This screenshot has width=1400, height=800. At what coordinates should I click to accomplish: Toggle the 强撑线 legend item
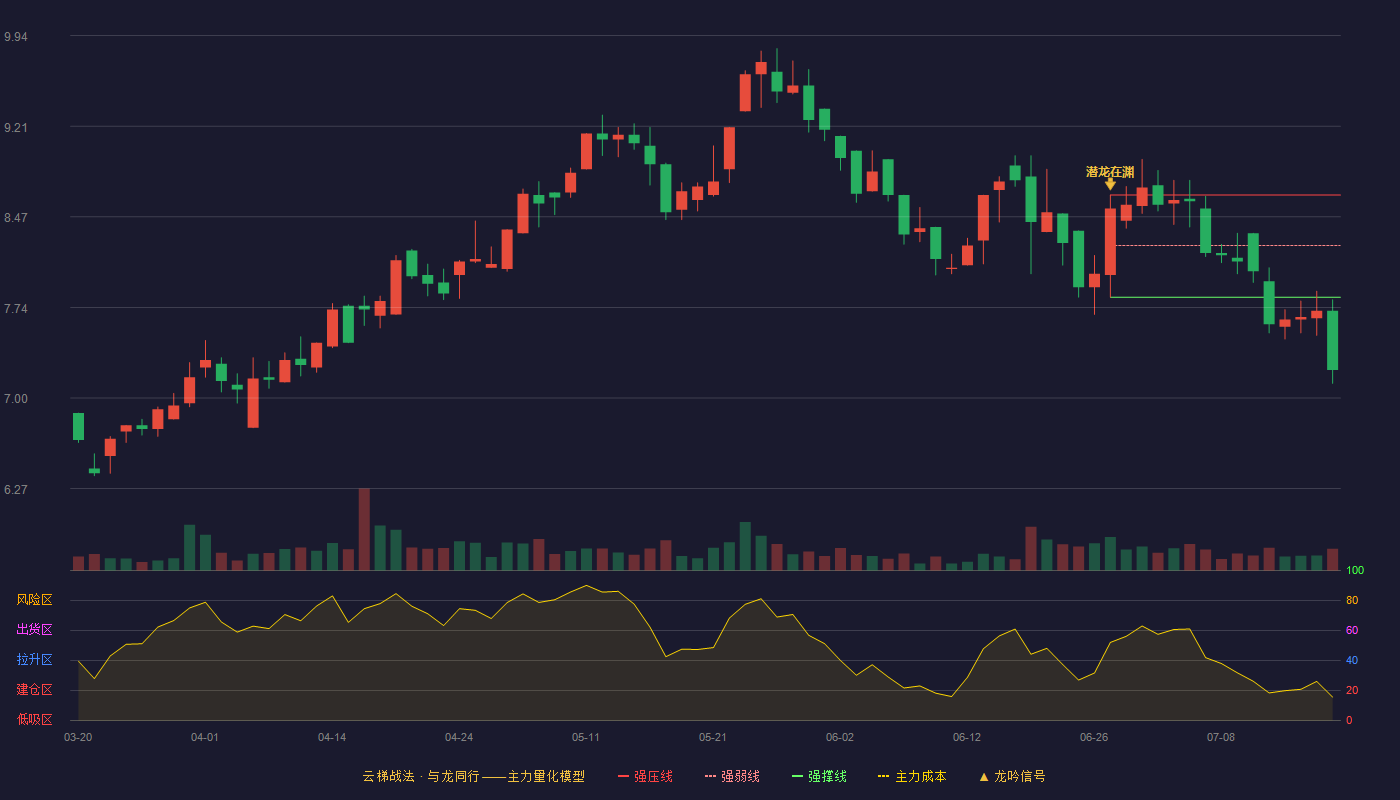pyautogui.click(x=819, y=776)
